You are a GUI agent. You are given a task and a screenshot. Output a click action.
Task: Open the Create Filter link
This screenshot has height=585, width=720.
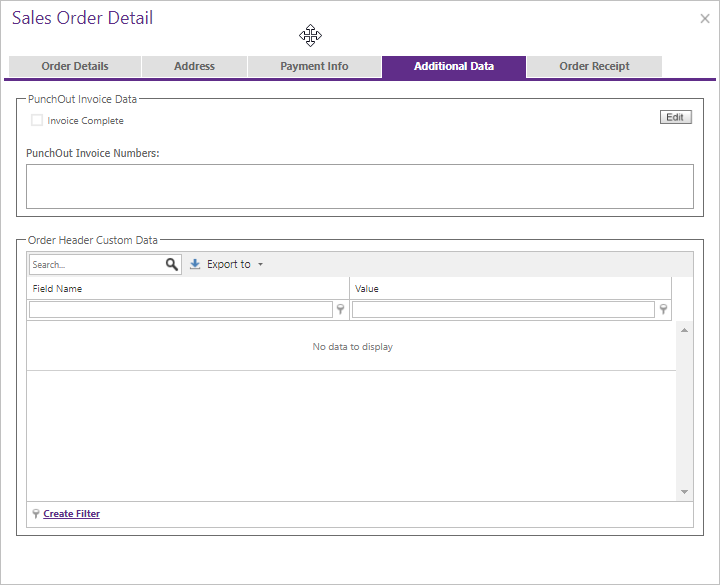click(x=71, y=514)
